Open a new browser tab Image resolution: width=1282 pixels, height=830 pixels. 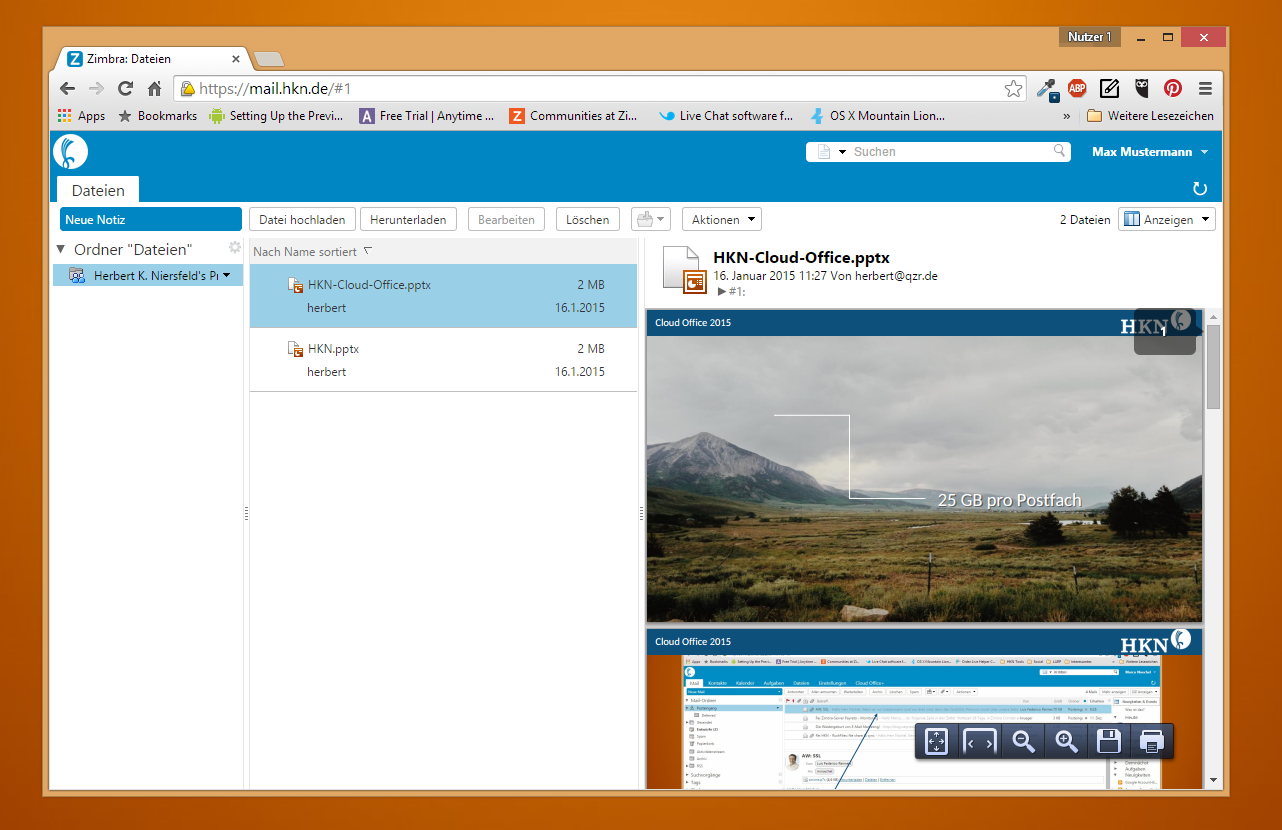(x=269, y=59)
